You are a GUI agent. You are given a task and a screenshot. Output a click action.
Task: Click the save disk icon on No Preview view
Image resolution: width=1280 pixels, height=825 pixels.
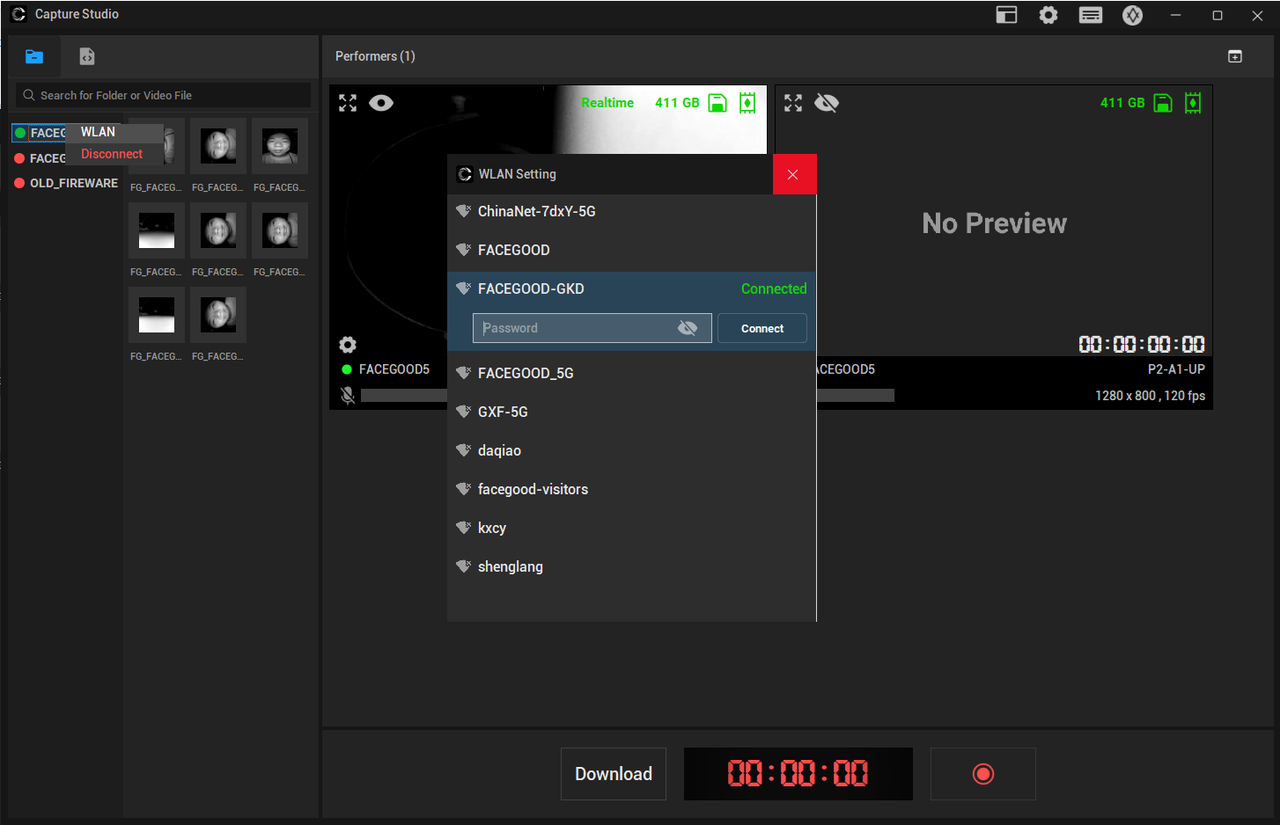(x=1162, y=103)
